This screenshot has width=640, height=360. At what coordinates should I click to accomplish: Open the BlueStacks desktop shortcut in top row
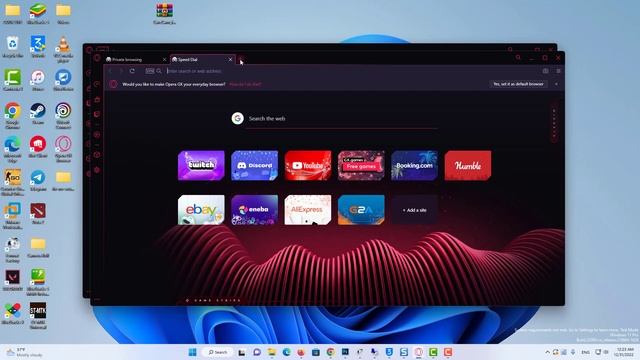(x=38, y=13)
